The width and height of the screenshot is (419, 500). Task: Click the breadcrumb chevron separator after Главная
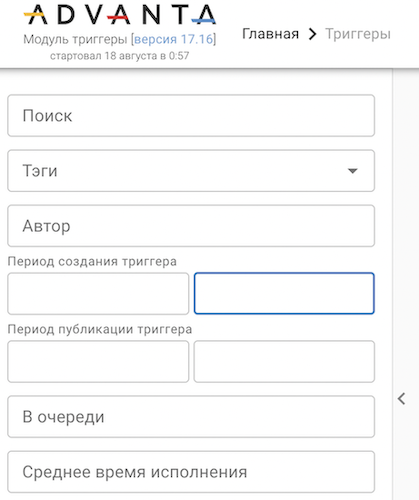point(312,34)
